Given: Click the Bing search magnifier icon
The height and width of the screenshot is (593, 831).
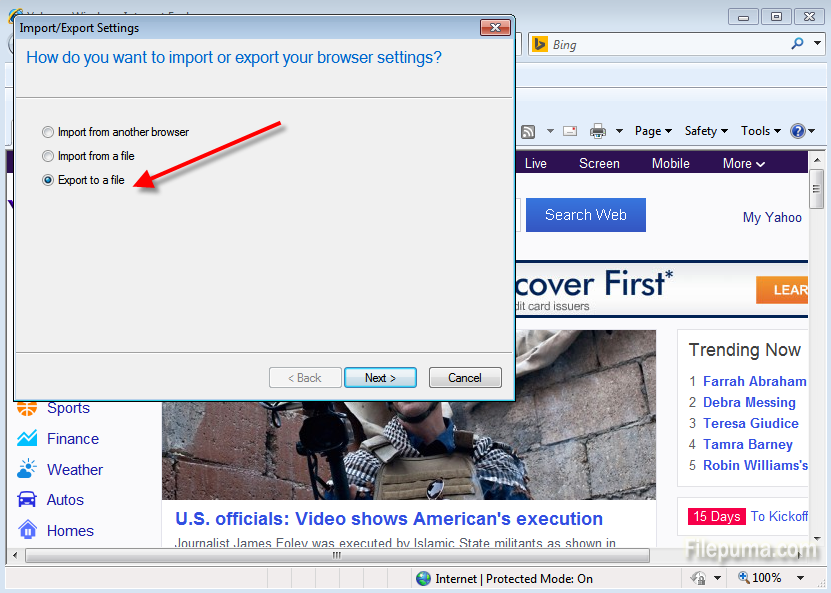Looking at the screenshot, I should [x=797, y=44].
